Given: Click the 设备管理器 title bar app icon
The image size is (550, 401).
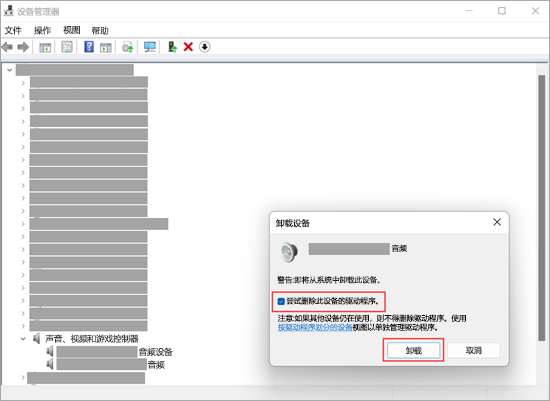Looking at the screenshot, I should pos(9,11).
